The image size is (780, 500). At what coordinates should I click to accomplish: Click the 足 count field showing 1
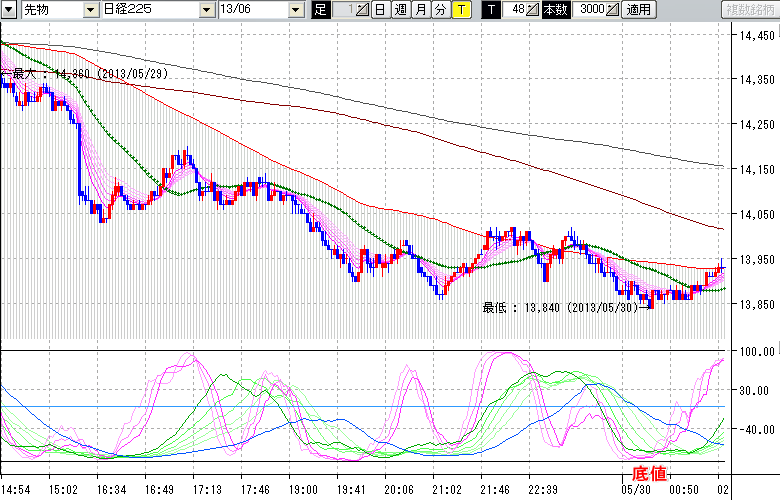[x=342, y=10]
